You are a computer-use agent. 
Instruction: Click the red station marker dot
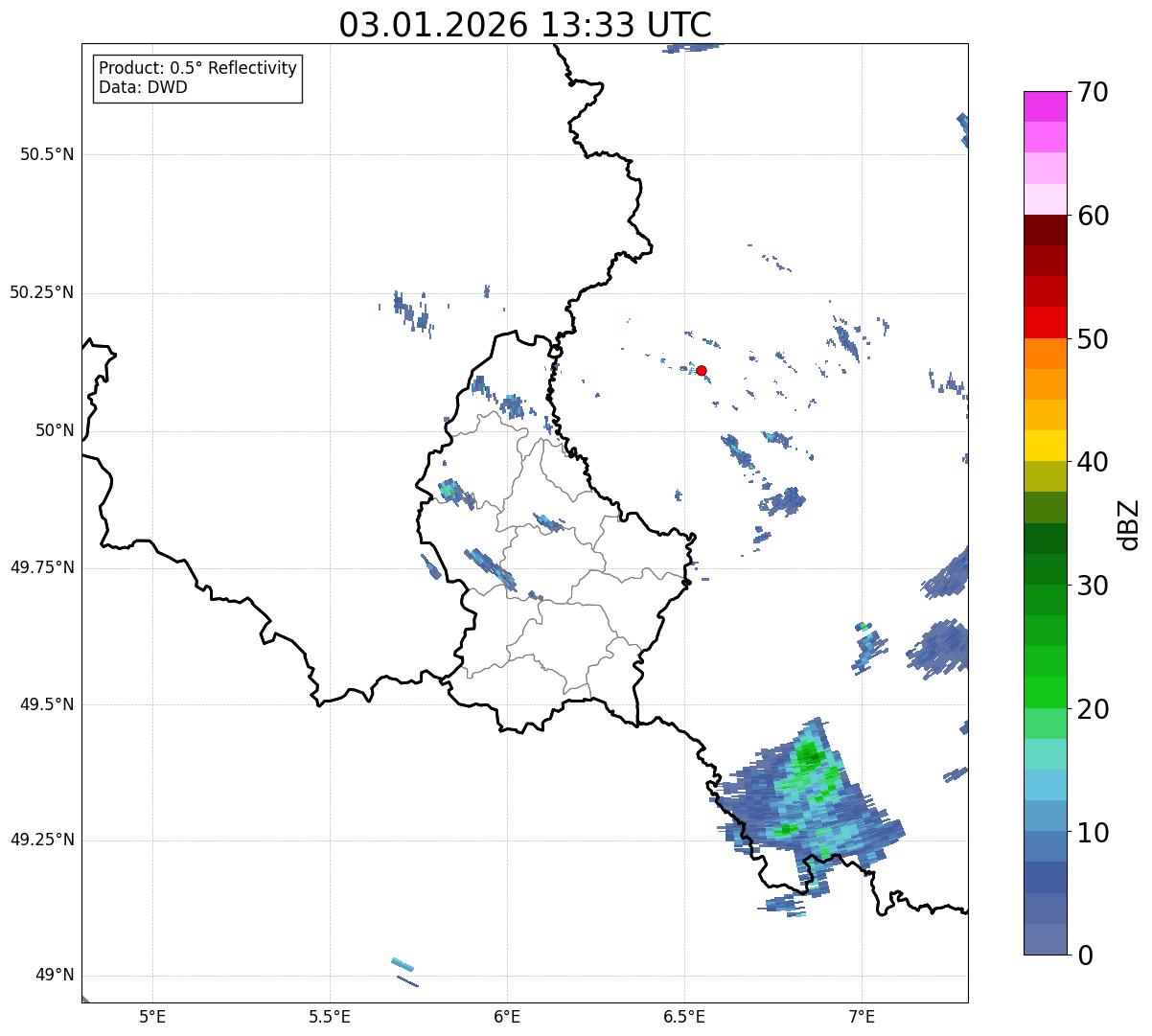pyautogui.click(x=702, y=370)
